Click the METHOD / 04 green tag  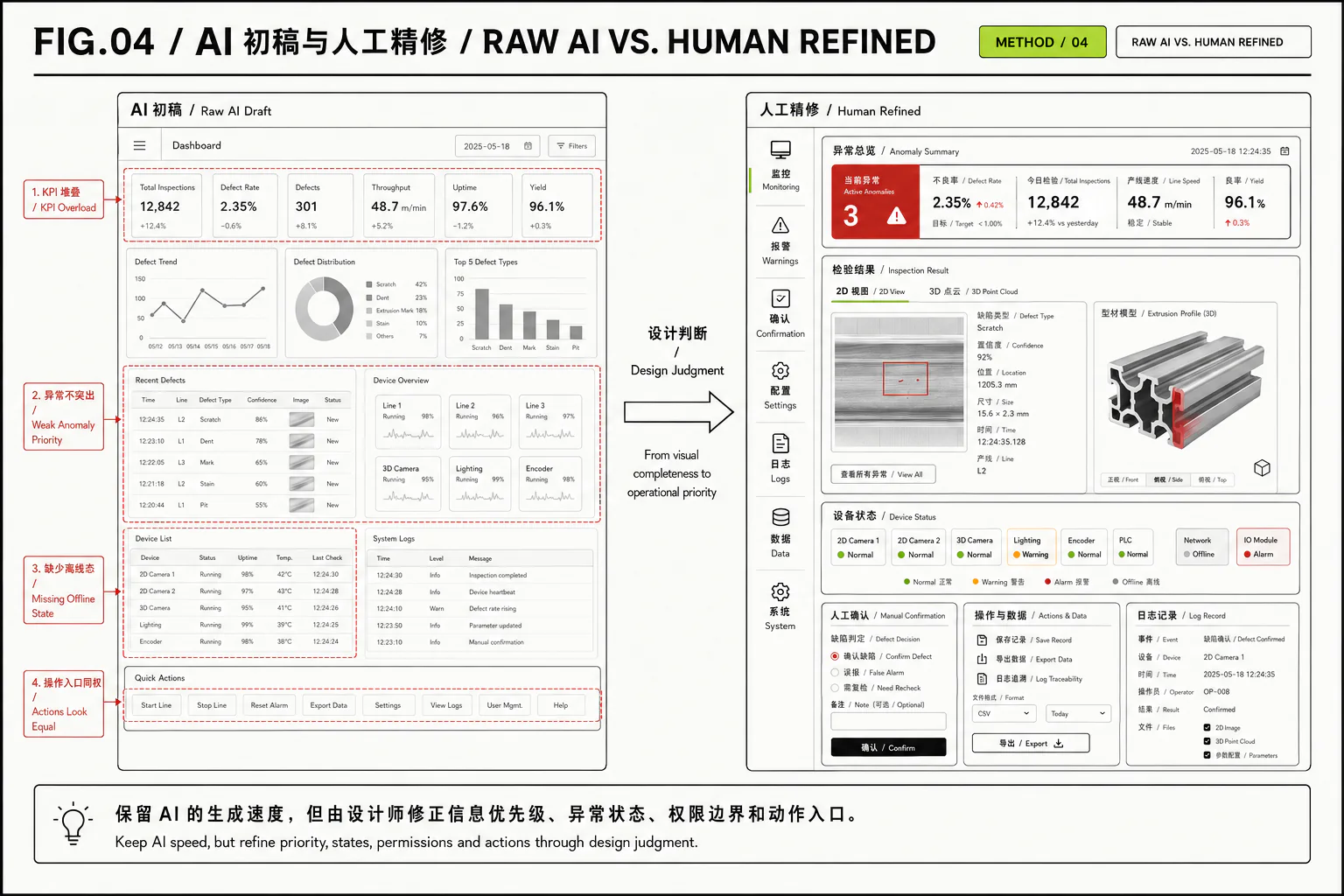(1042, 42)
